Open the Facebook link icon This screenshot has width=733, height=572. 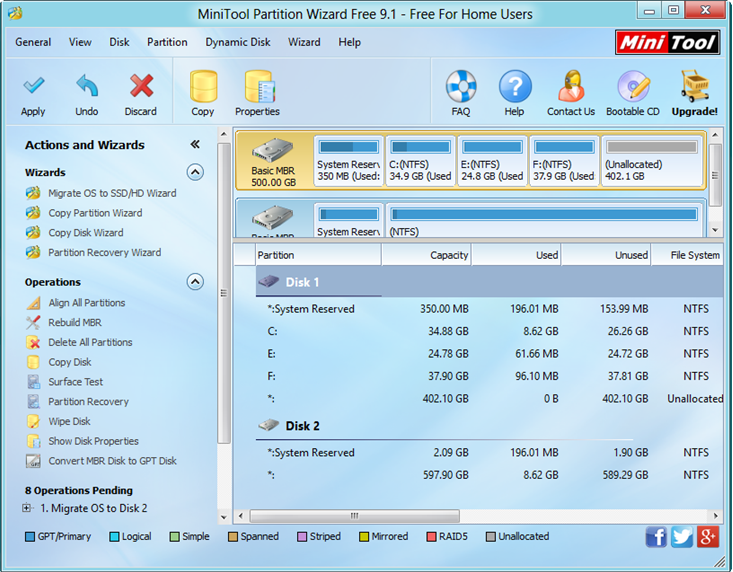[x=656, y=536]
